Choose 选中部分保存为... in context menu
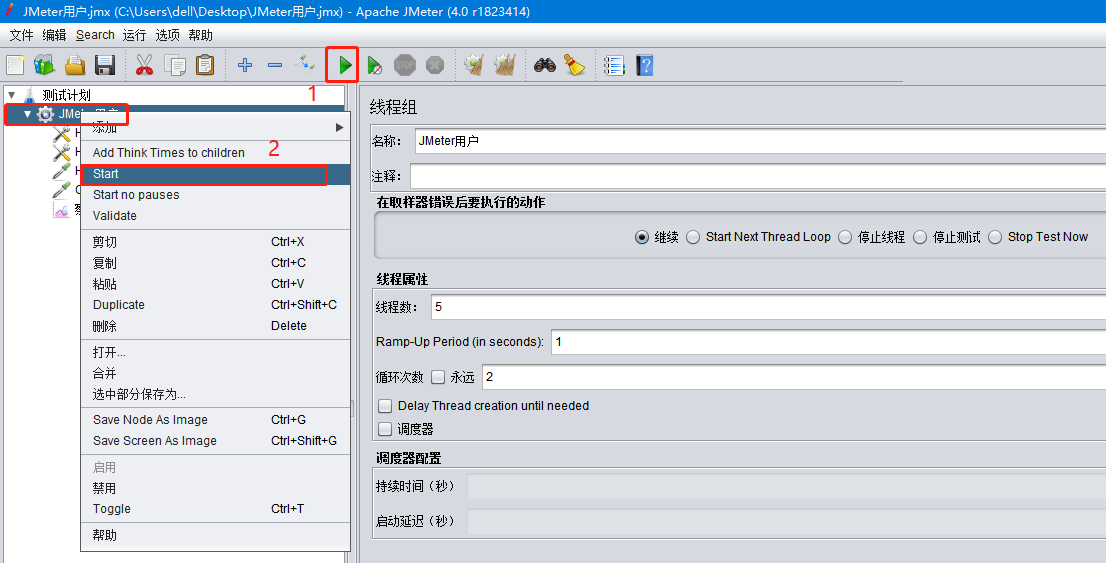1106x563 pixels. click(x=216, y=394)
